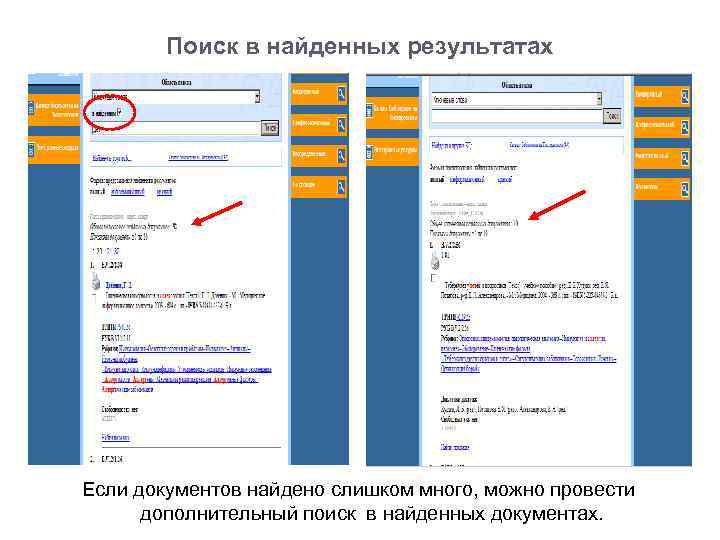720x540 pixels.
Task: Click the similar-documents link under left screenshot's result
Action: (x=115, y=437)
